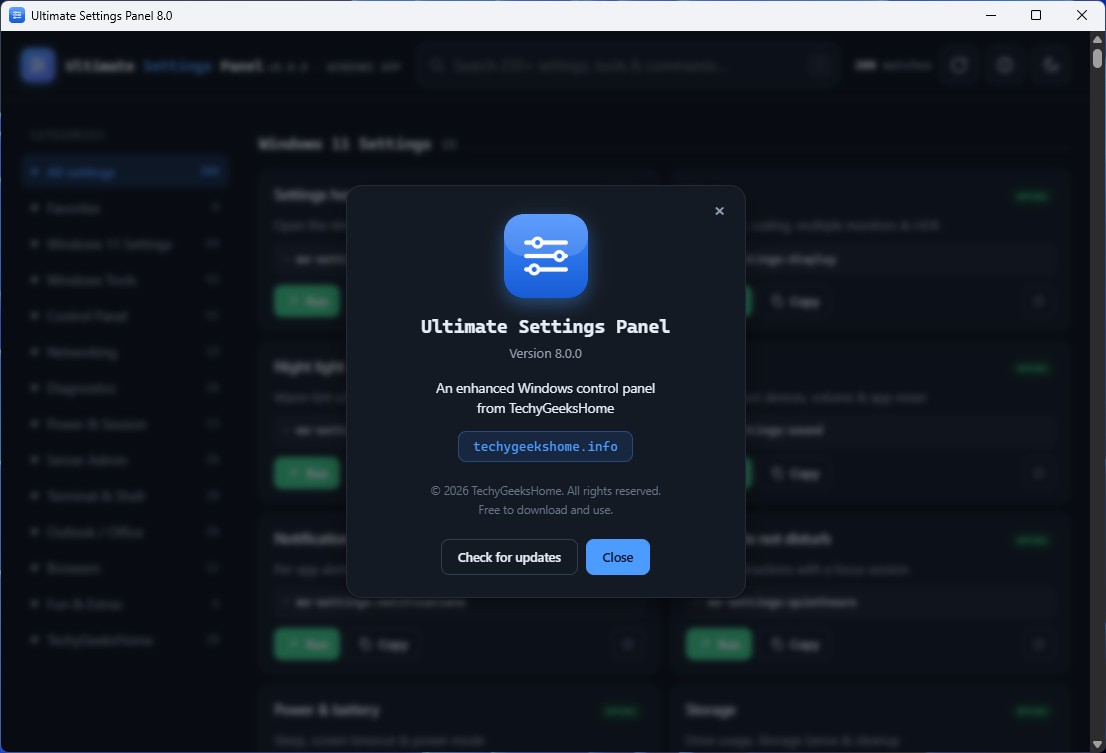Screen dimensions: 1106x753
Task: Click the 'Free to download and use.' text
Action: coord(545,510)
